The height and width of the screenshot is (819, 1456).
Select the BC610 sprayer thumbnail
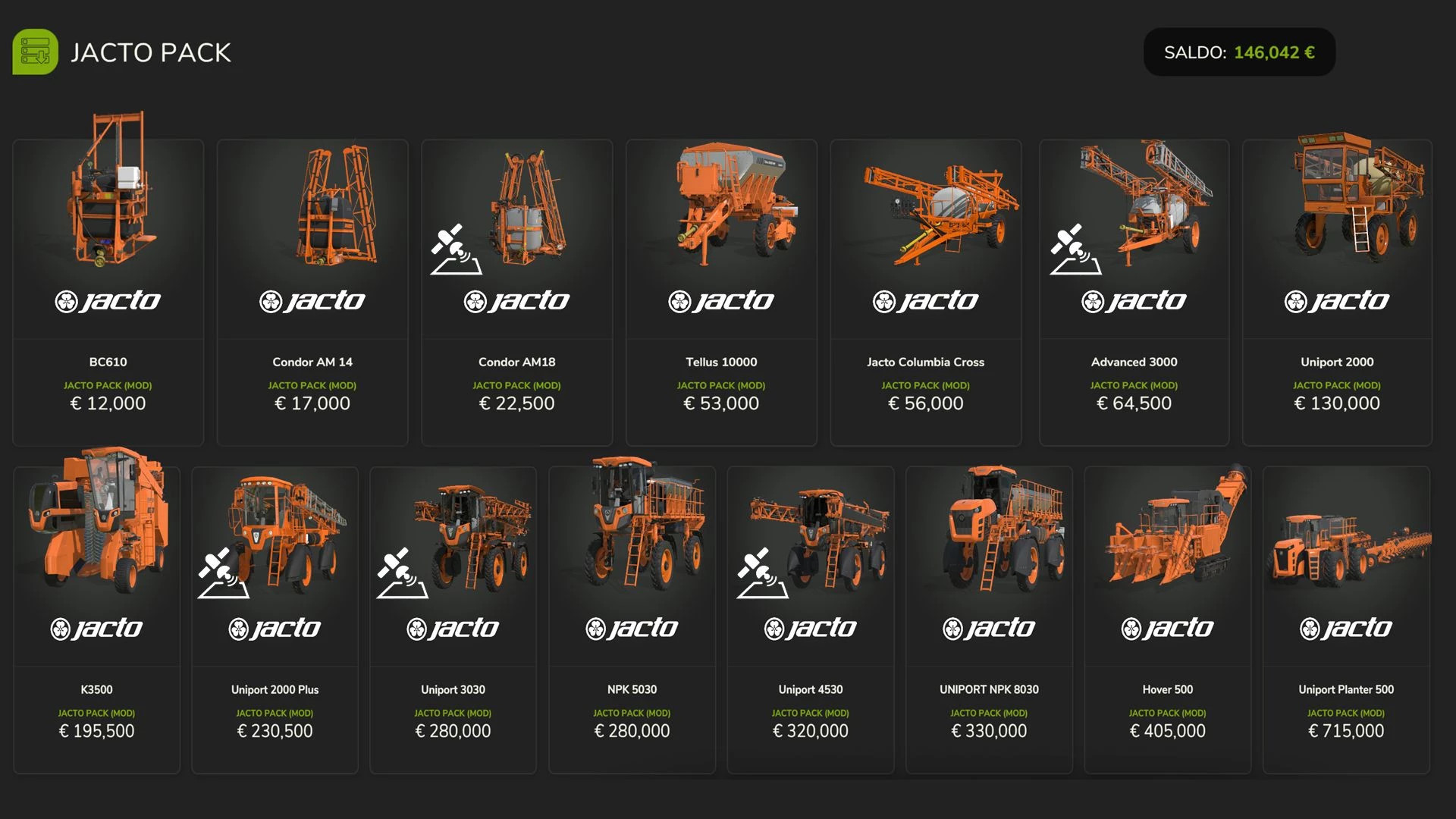coord(109,190)
